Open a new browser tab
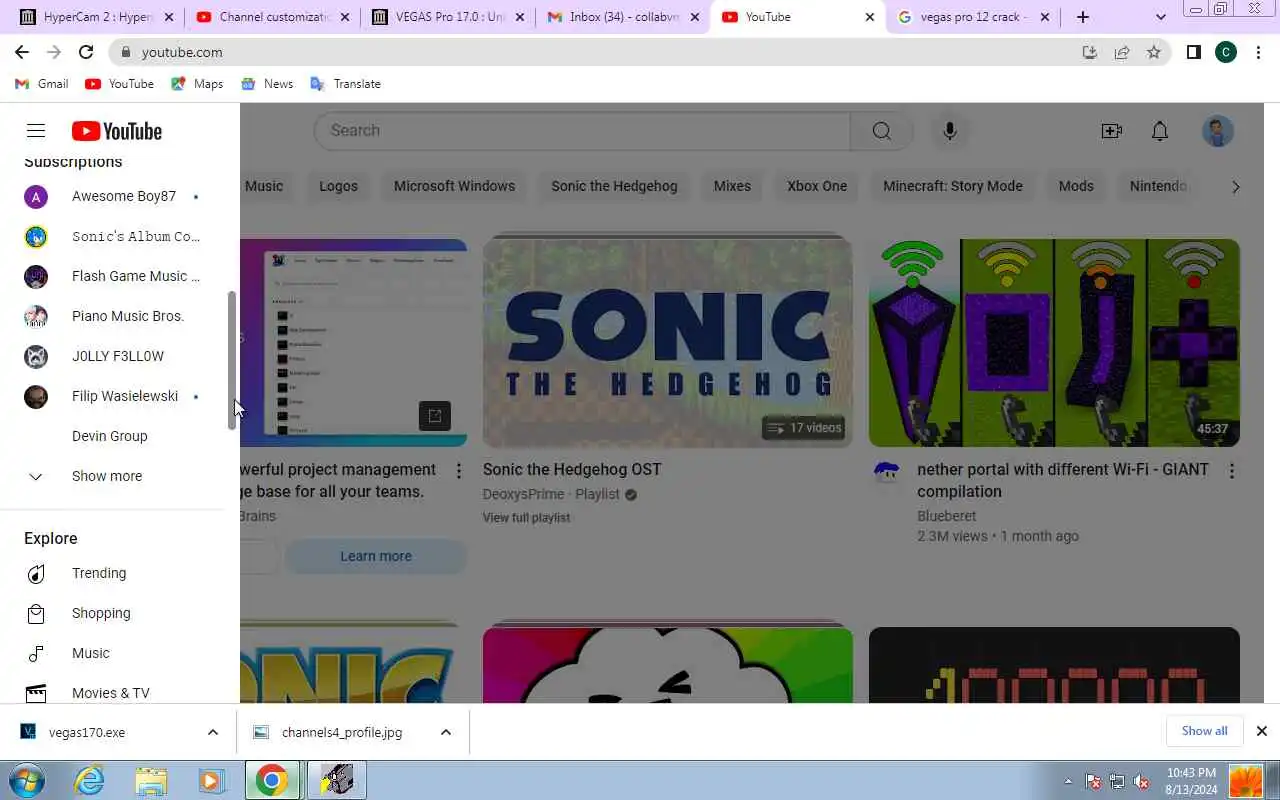The width and height of the screenshot is (1280, 800). [1083, 17]
